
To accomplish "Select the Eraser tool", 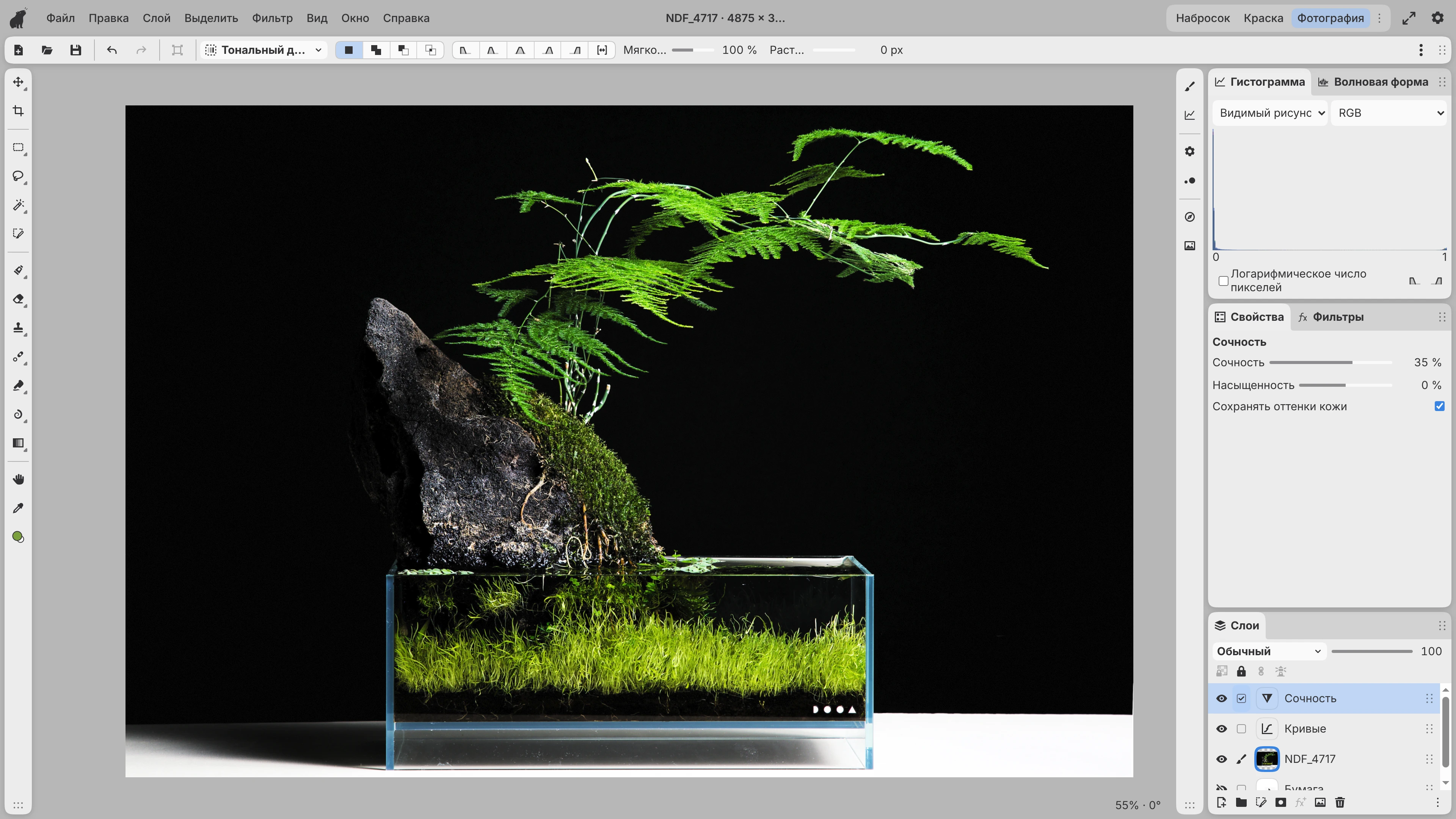I will click(18, 299).
